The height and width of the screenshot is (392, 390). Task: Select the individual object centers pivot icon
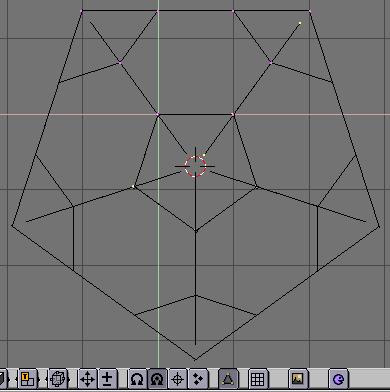198,379
